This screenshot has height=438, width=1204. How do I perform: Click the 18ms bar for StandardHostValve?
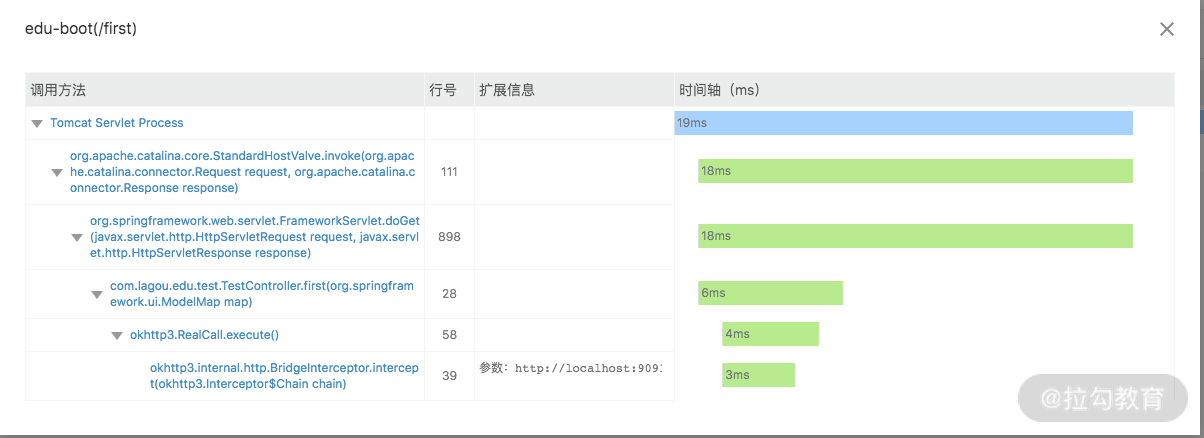click(x=915, y=171)
